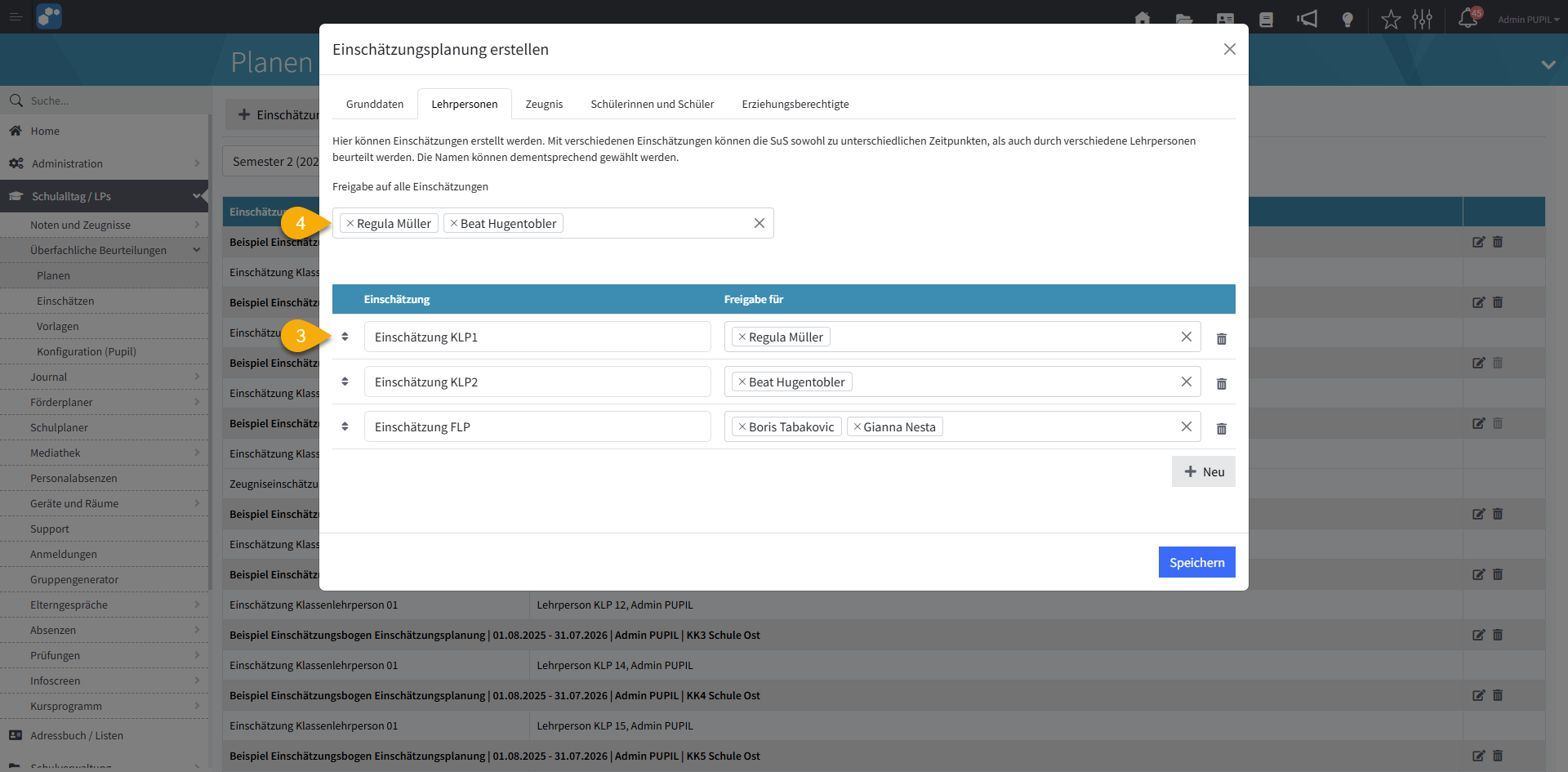Click the Speichern button

click(x=1196, y=562)
